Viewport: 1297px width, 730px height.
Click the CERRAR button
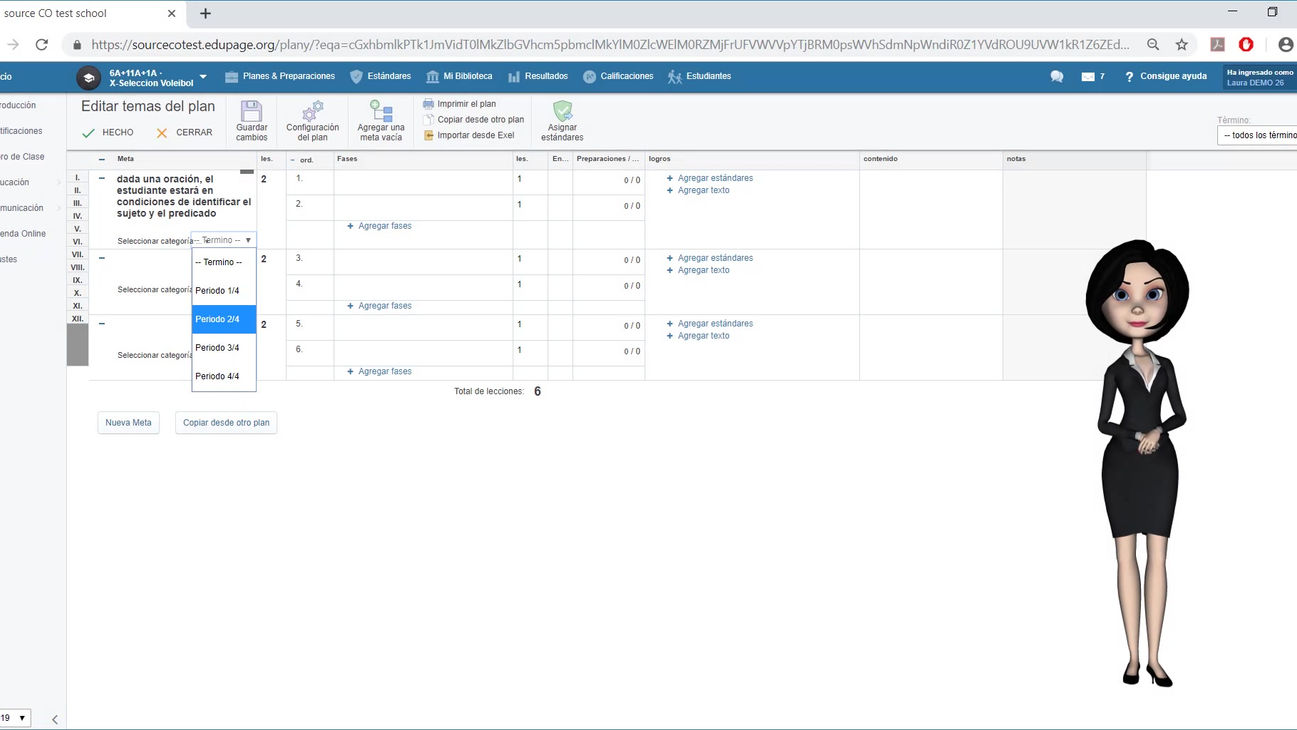[184, 132]
